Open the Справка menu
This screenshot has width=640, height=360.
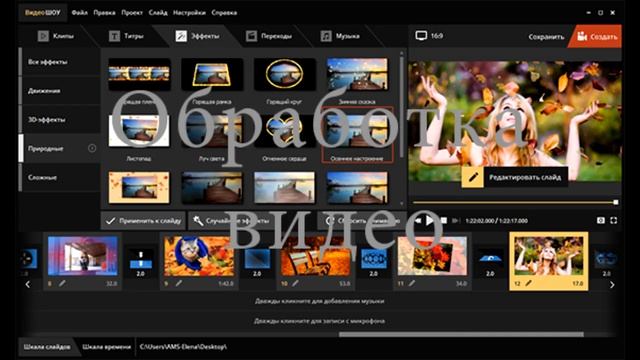224,13
